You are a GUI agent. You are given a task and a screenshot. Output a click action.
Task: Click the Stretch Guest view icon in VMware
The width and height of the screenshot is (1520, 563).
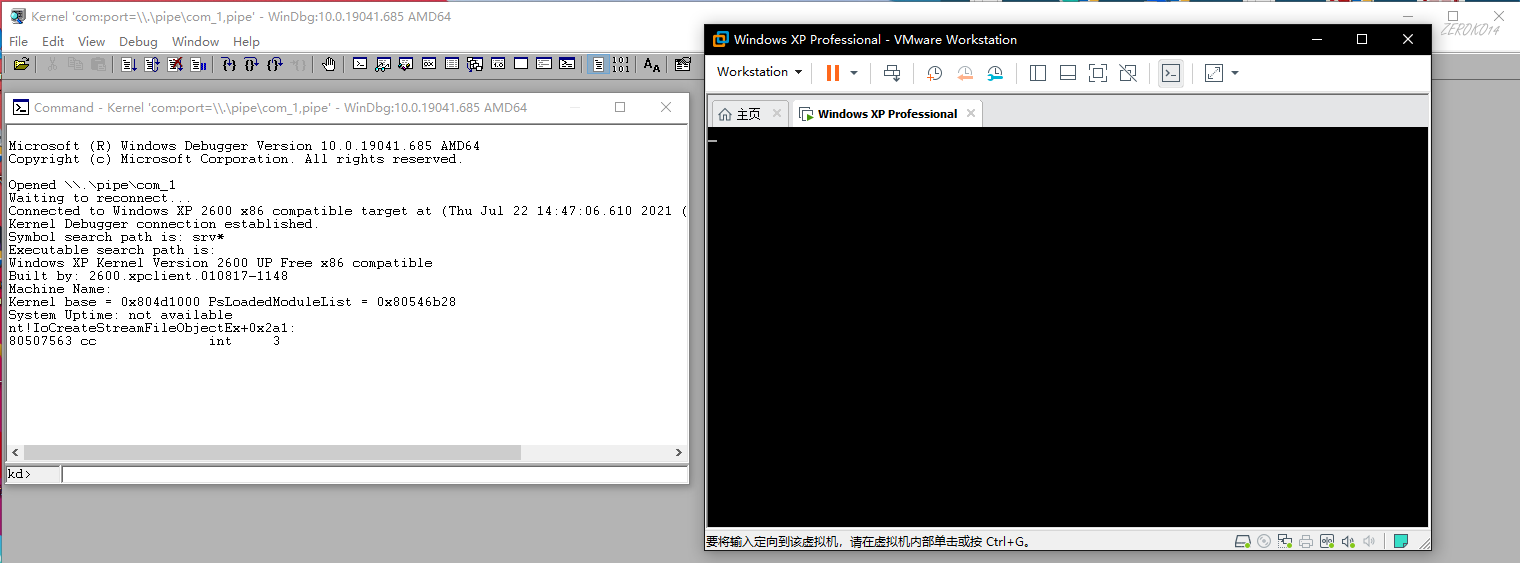(x=1213, y=73)
